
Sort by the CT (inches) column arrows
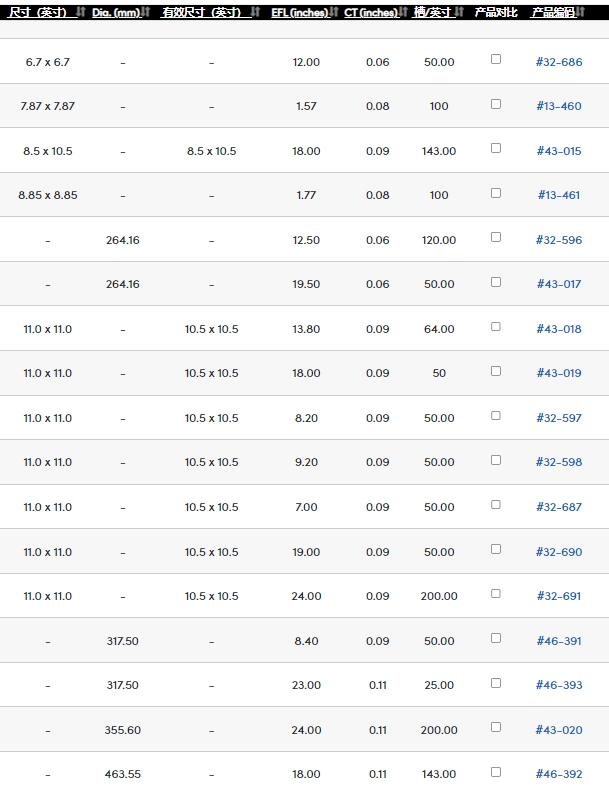[403, 12]
